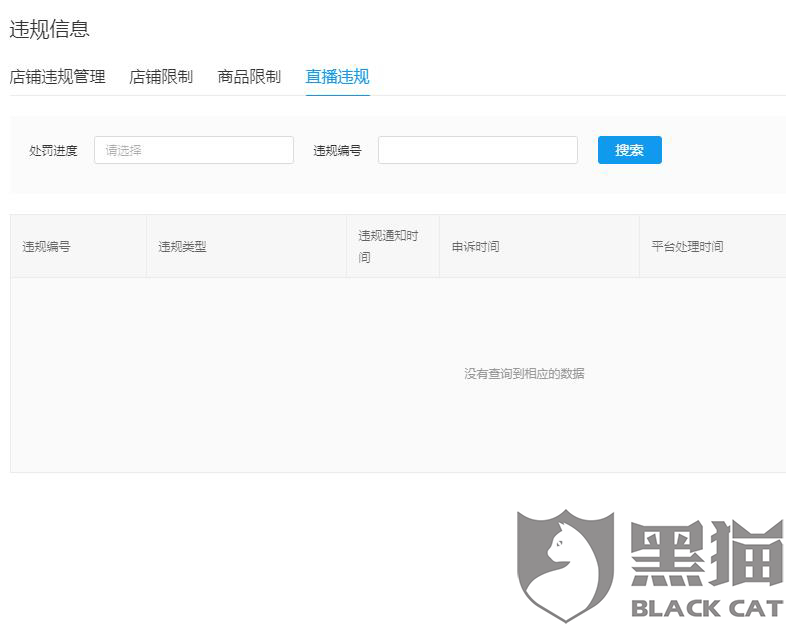Click the empty table body area

pyautogui.click(x=398, y=375)
